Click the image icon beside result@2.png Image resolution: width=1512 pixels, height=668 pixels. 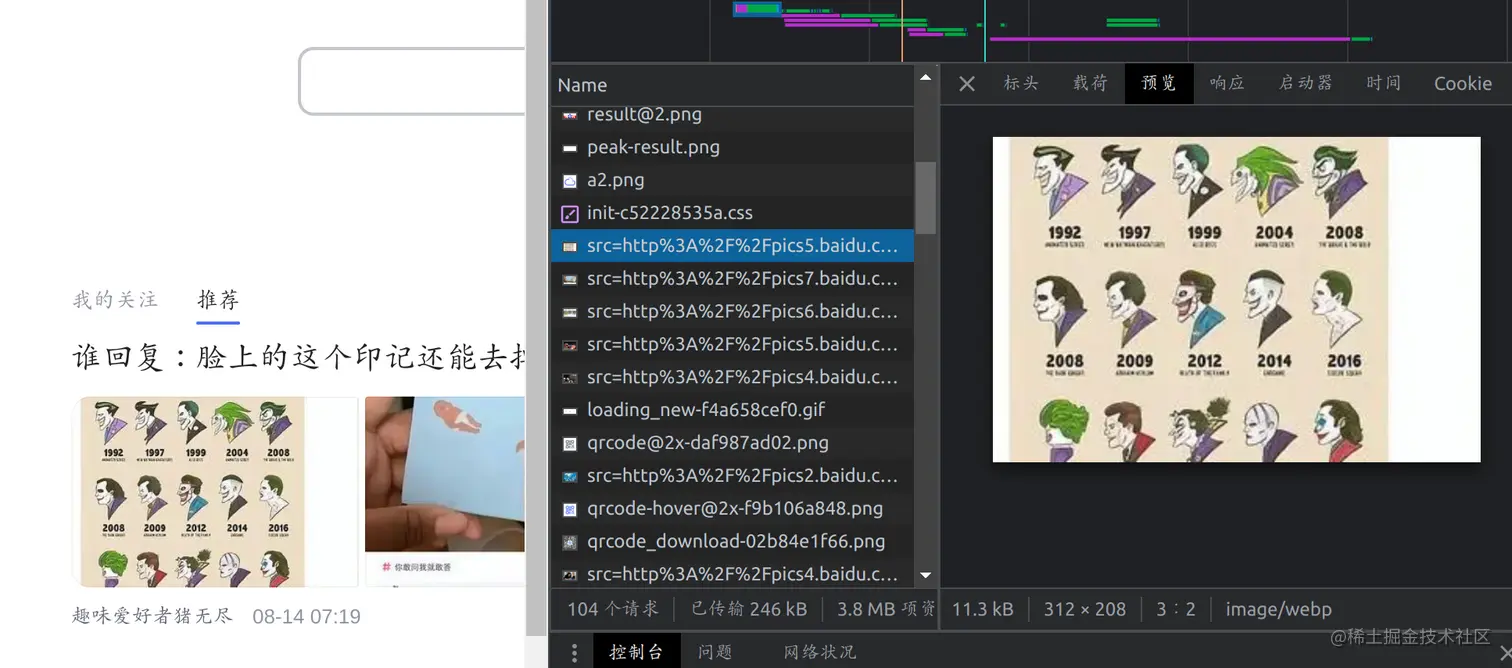click(x=570, y=114)
